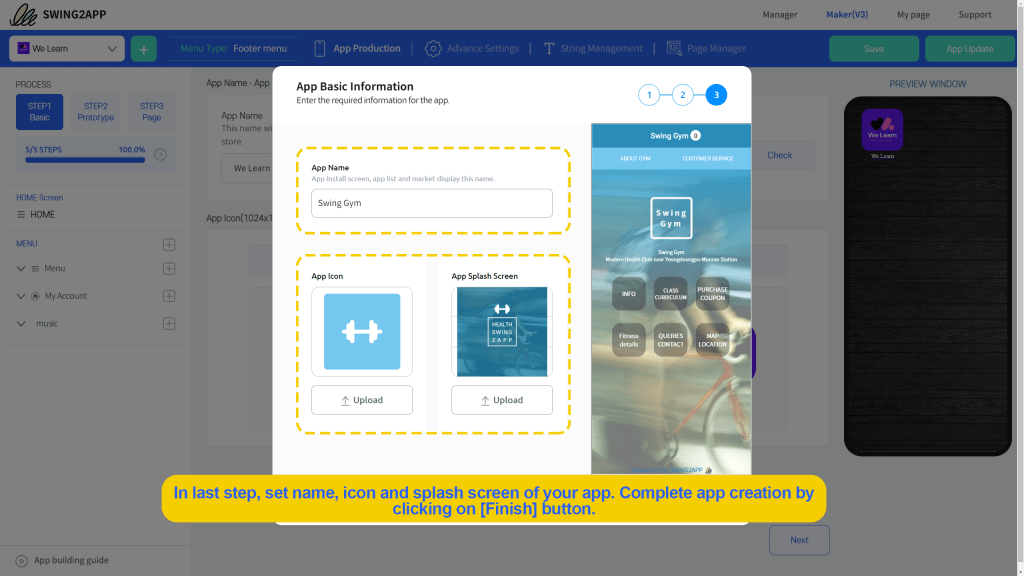Select music item in menu tree
Image resolution: width=1024 pixels, height=576 pixels.
(x=47, y=323)
